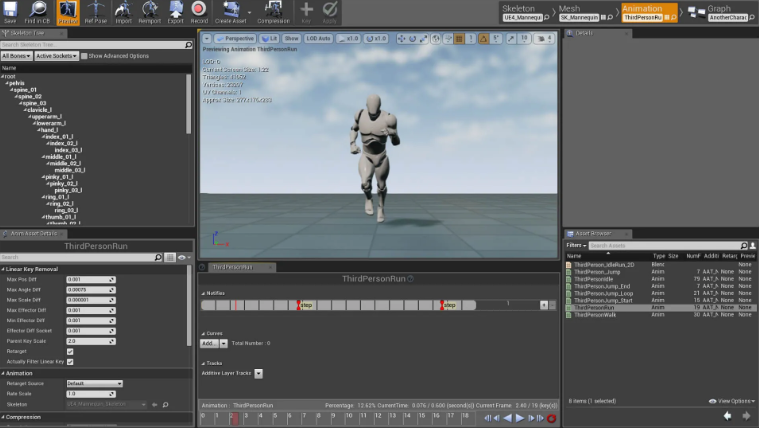The height and width of the screenshot is (428, 759).
Task: Play the animation forward
Action: tap(520, 418)
